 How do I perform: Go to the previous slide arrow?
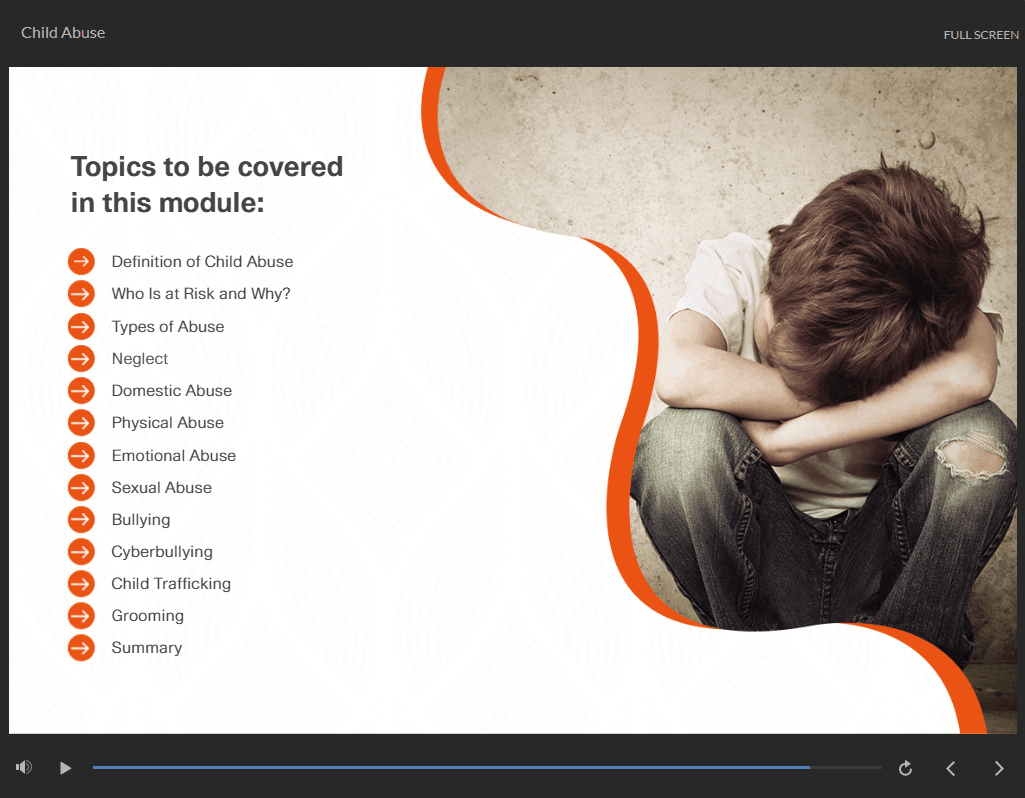click(951, 768)
